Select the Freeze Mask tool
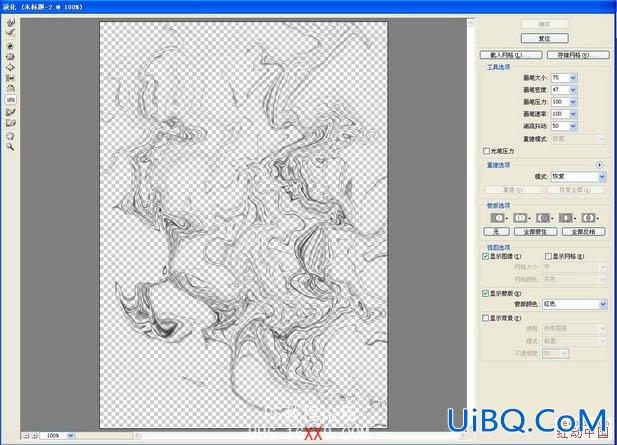Viewport: 617px width, 445px height. coord(11,112)
